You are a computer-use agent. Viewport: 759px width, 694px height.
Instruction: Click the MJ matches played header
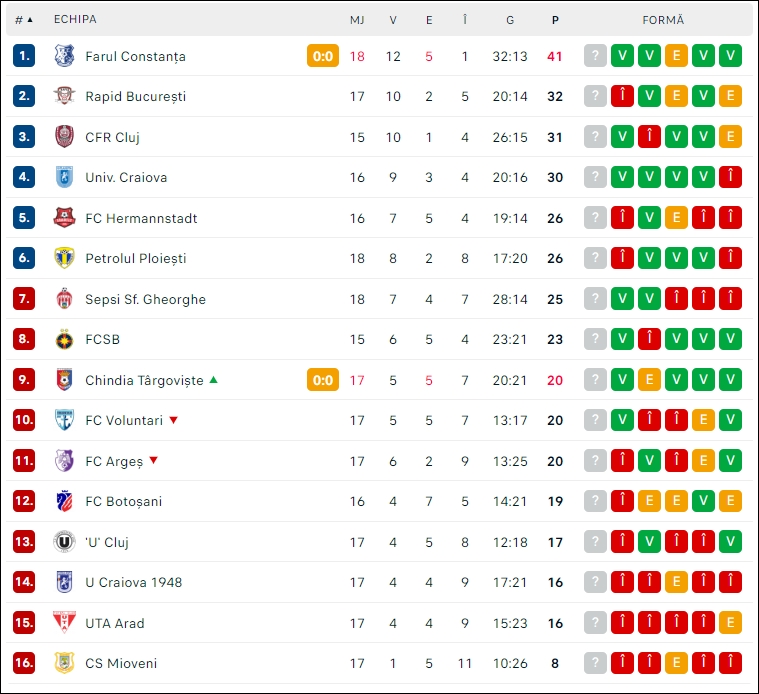click(x=357, y=20)
